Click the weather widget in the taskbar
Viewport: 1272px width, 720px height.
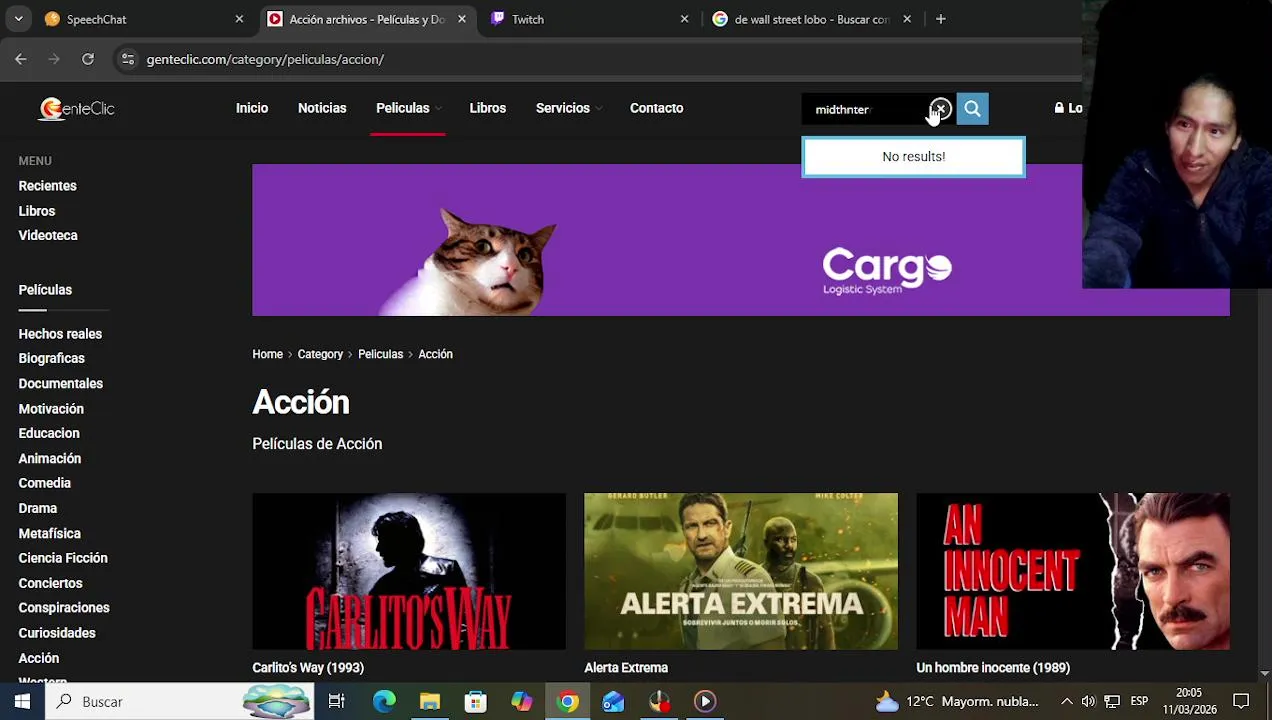tap(957, 701)
